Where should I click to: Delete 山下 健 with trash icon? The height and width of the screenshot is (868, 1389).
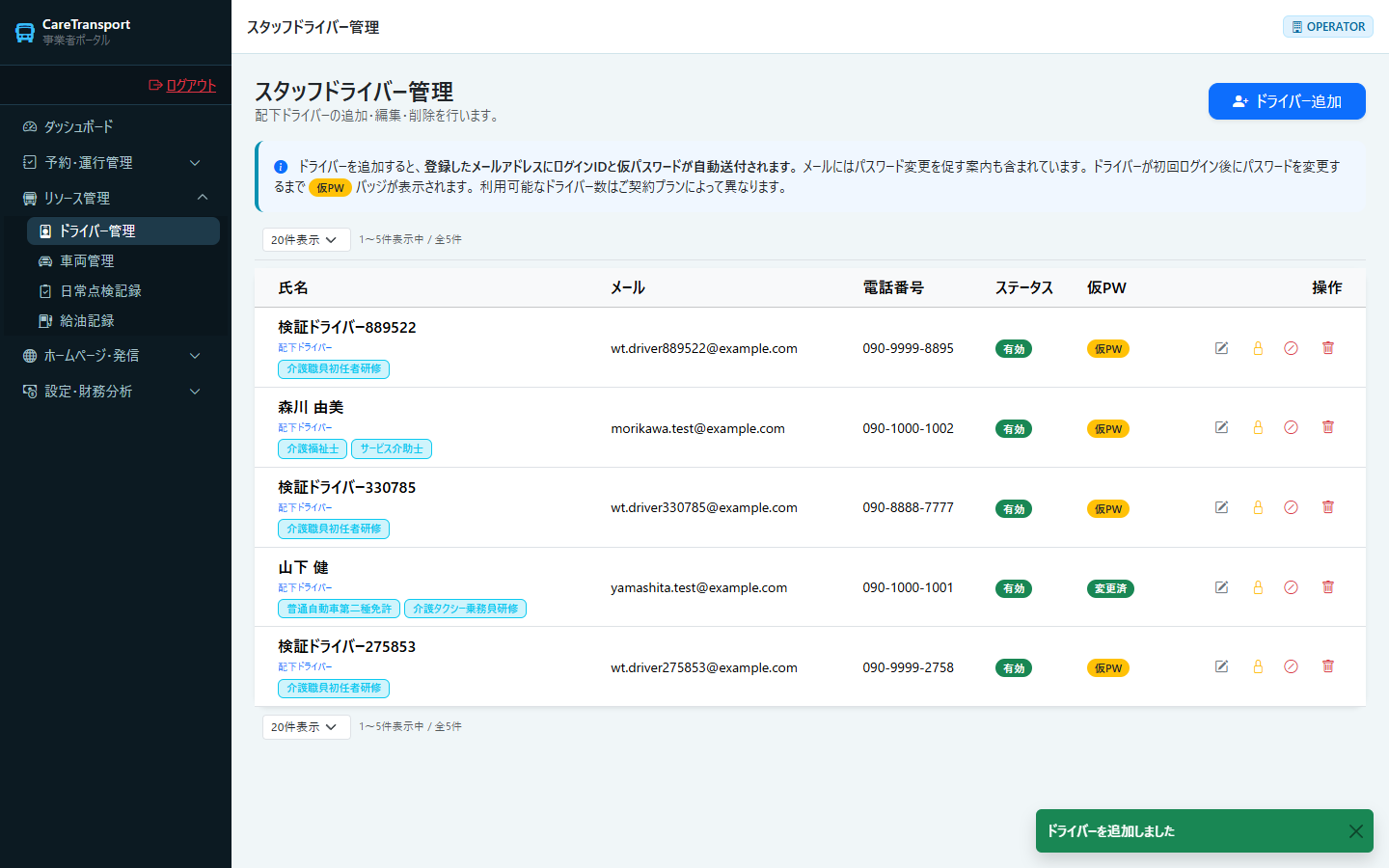coord(1328,587)
